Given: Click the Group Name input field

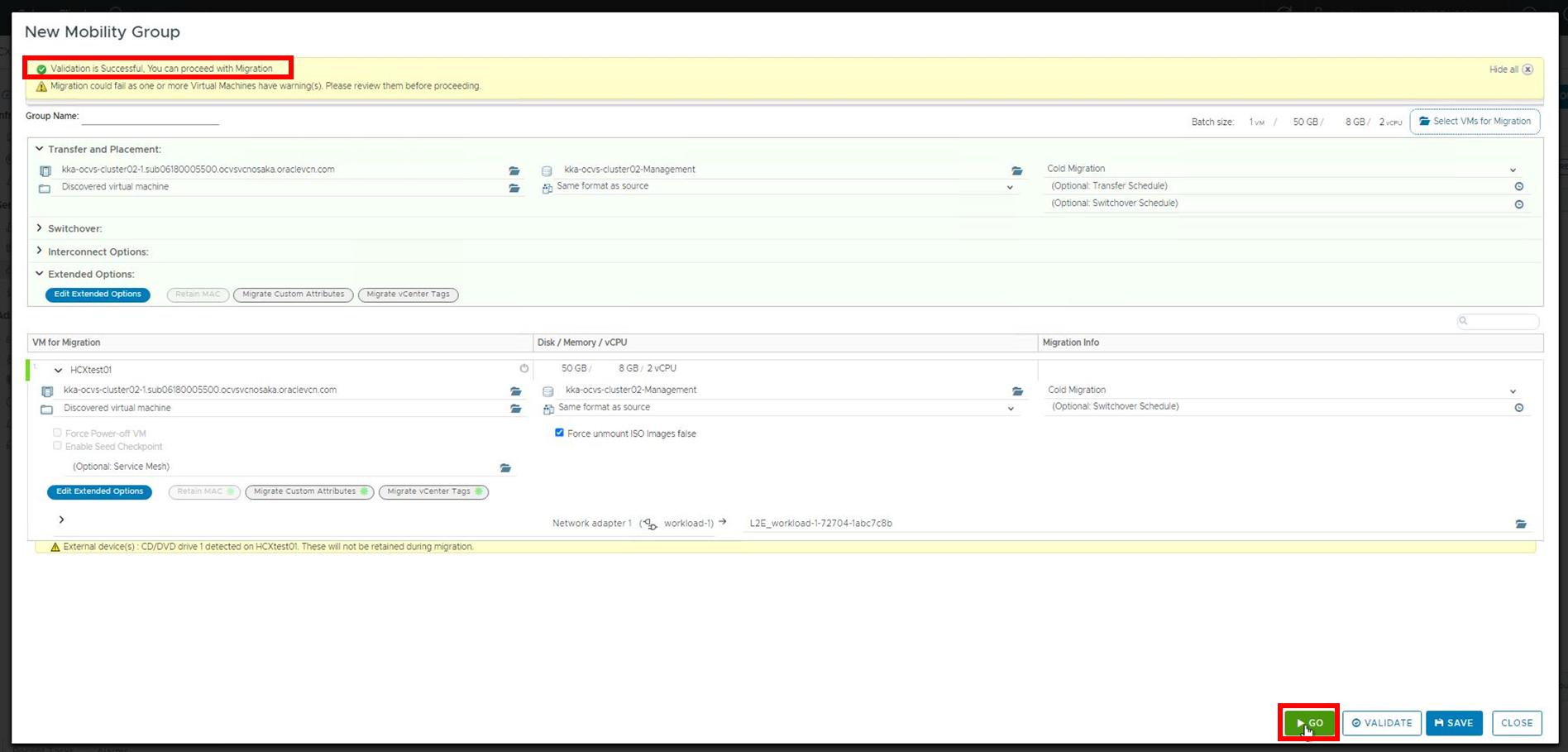Looking at the screenshot, I should pyautogui.click(x=150, y=117).
